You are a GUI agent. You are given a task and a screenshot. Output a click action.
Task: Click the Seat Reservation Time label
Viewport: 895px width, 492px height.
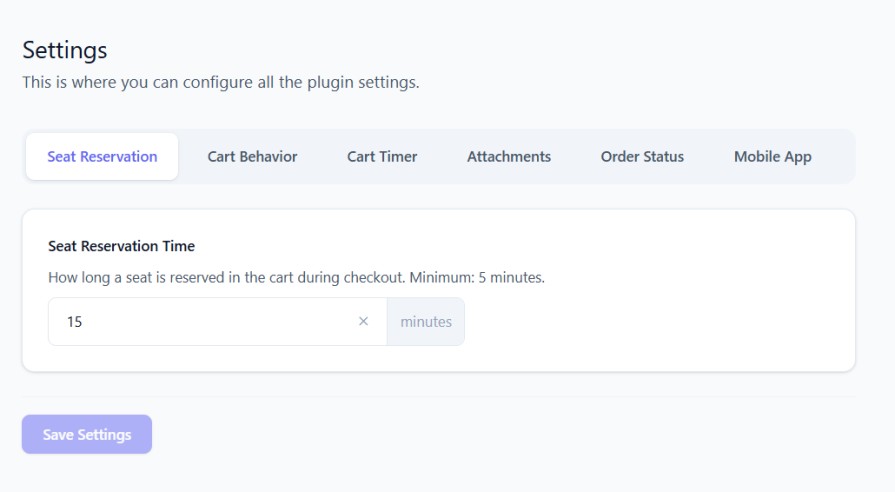coord(121,246)
